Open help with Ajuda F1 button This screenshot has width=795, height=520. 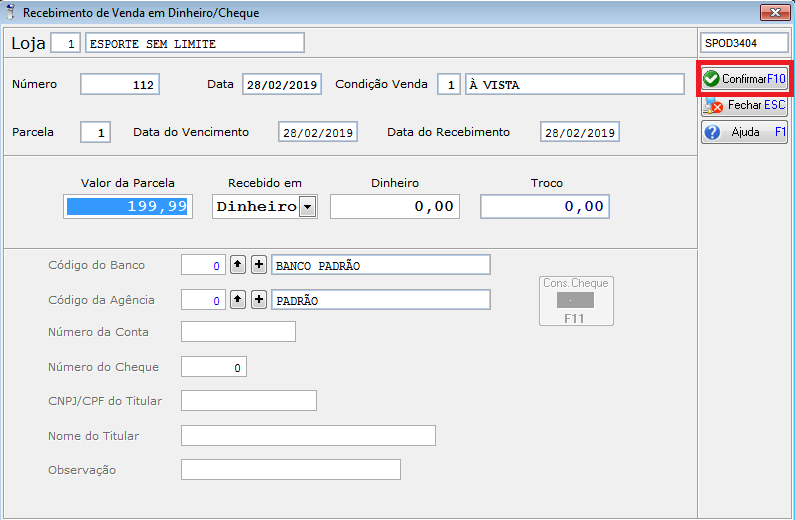pos(745,132)
